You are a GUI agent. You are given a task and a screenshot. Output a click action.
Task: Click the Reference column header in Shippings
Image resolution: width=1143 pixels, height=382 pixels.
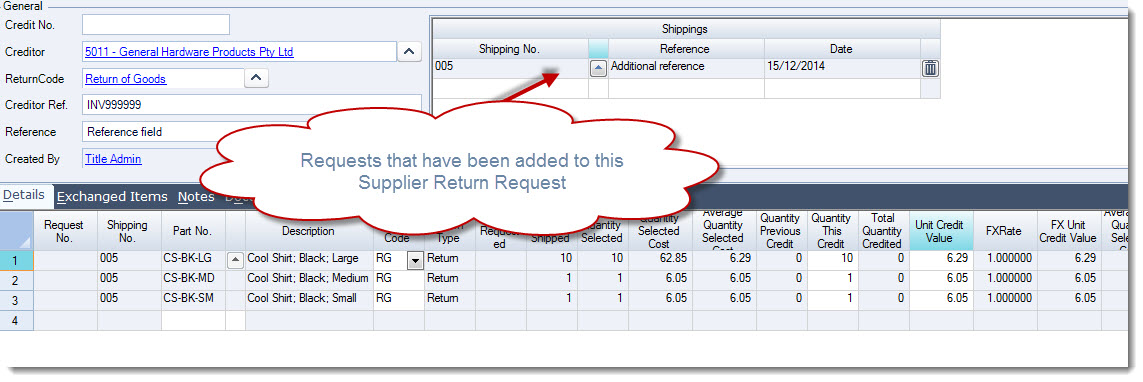pyautogui.click(x=686, y=49)
